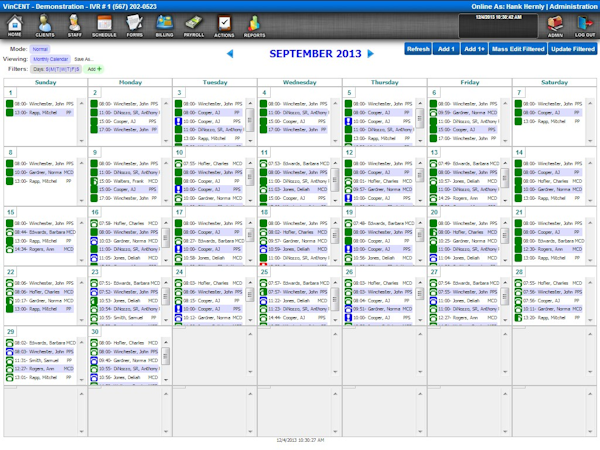Viewport: 600px width, 450px height.
Task: Open 13:00 Rapp, Mitchel visit on September 1
Action: pyautogui.click(x=43, y=112)
